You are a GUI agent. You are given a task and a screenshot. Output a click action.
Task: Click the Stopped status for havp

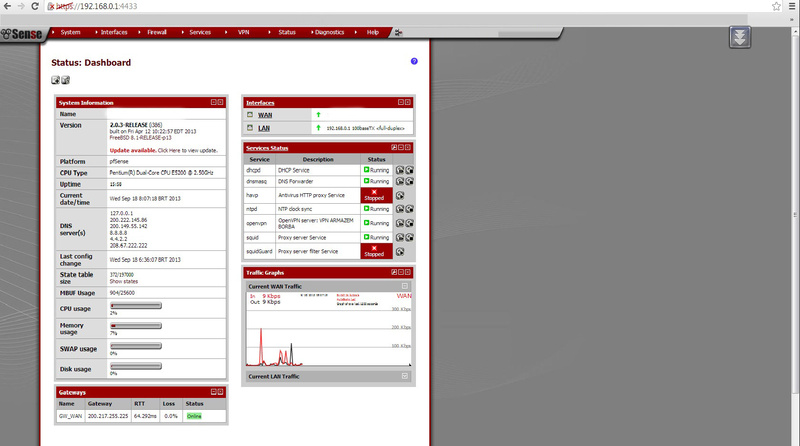377,195
